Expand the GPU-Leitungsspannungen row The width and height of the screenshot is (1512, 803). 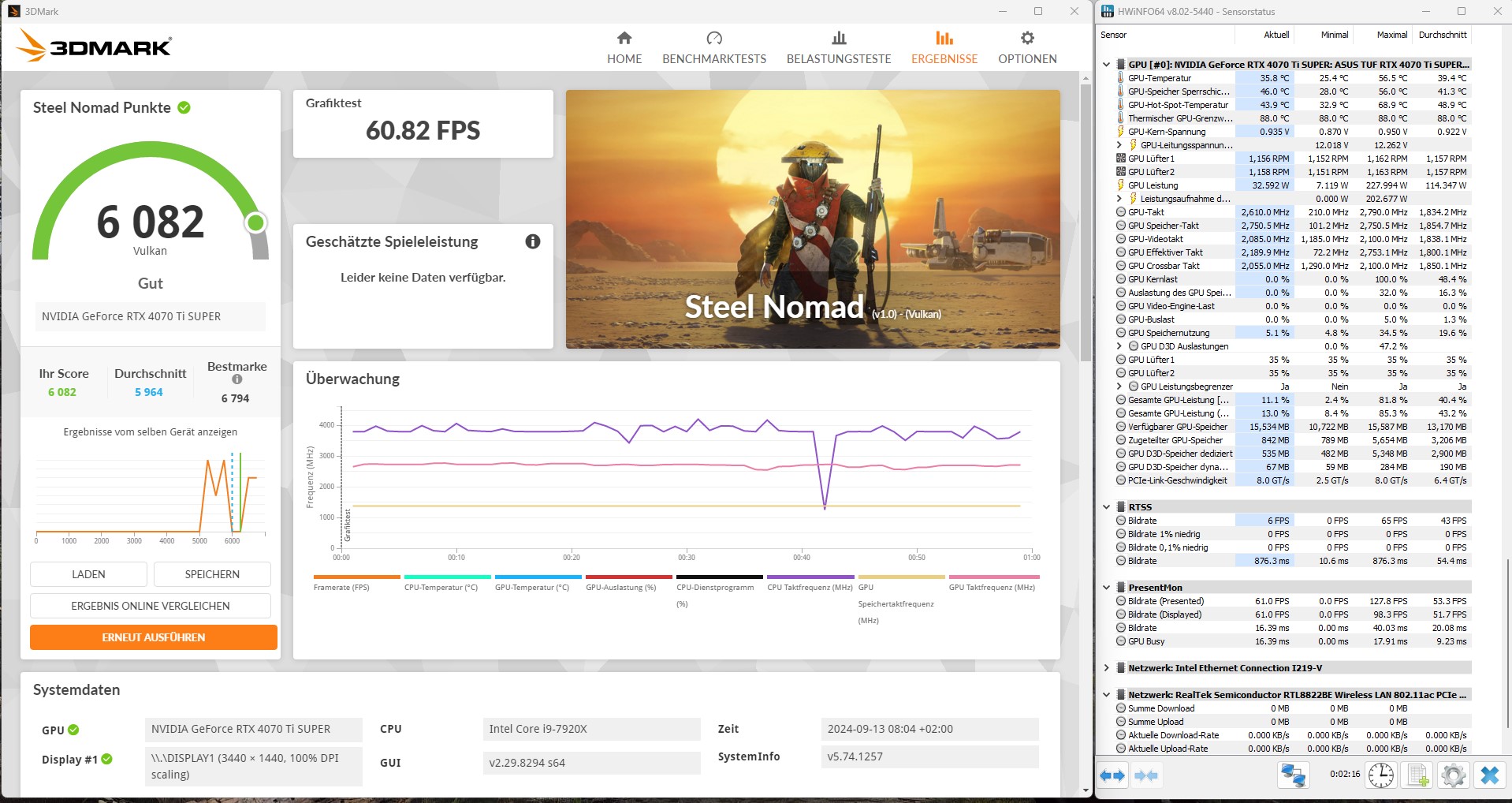click(x=1119, y=145)
